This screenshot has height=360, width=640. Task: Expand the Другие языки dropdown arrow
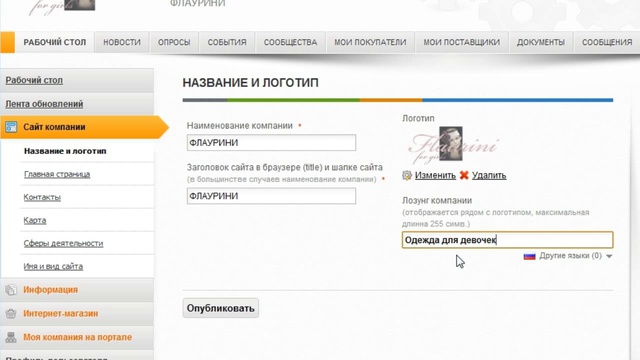pyautogui.click(x=609, y=256)
